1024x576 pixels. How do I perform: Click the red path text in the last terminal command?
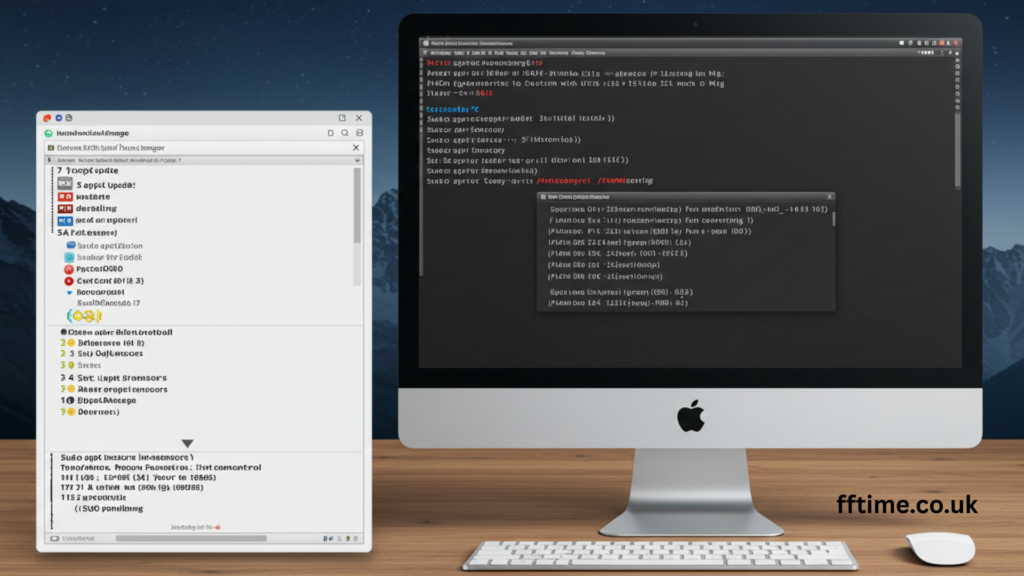580,181
